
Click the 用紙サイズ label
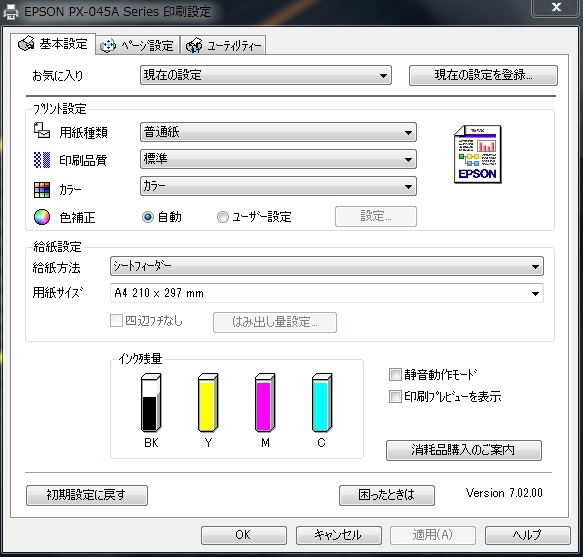click(x=58, y=293)
